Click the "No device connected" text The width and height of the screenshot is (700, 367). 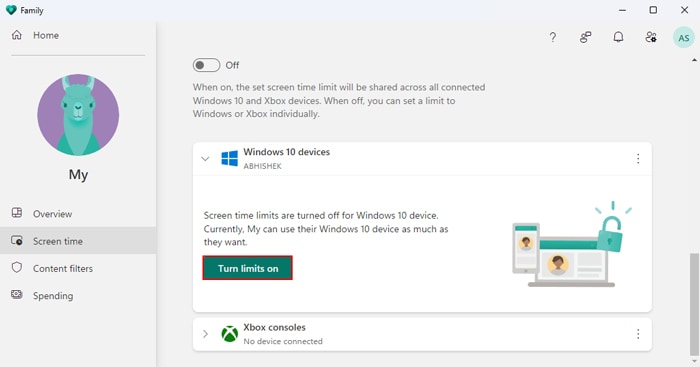[x=283, y=341]
